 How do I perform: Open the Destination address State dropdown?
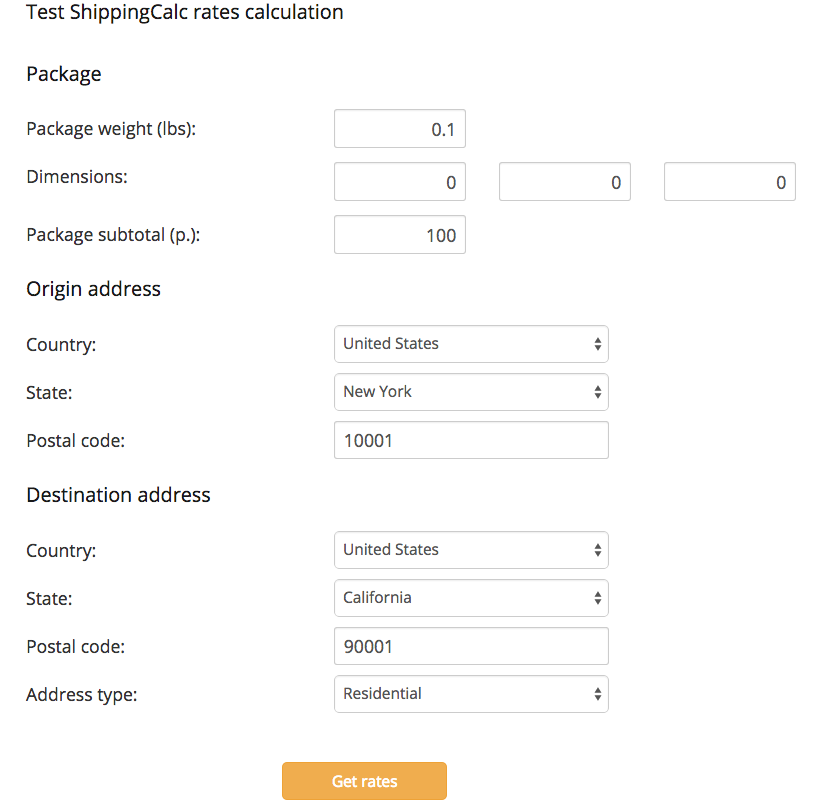tap(470, 598)
